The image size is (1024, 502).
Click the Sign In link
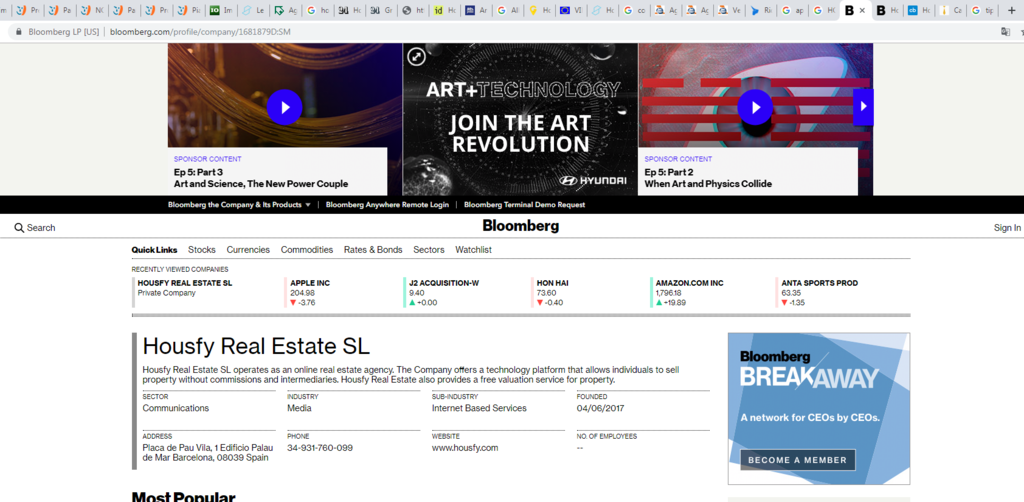pyautogui.click(x=1007, y=228)
